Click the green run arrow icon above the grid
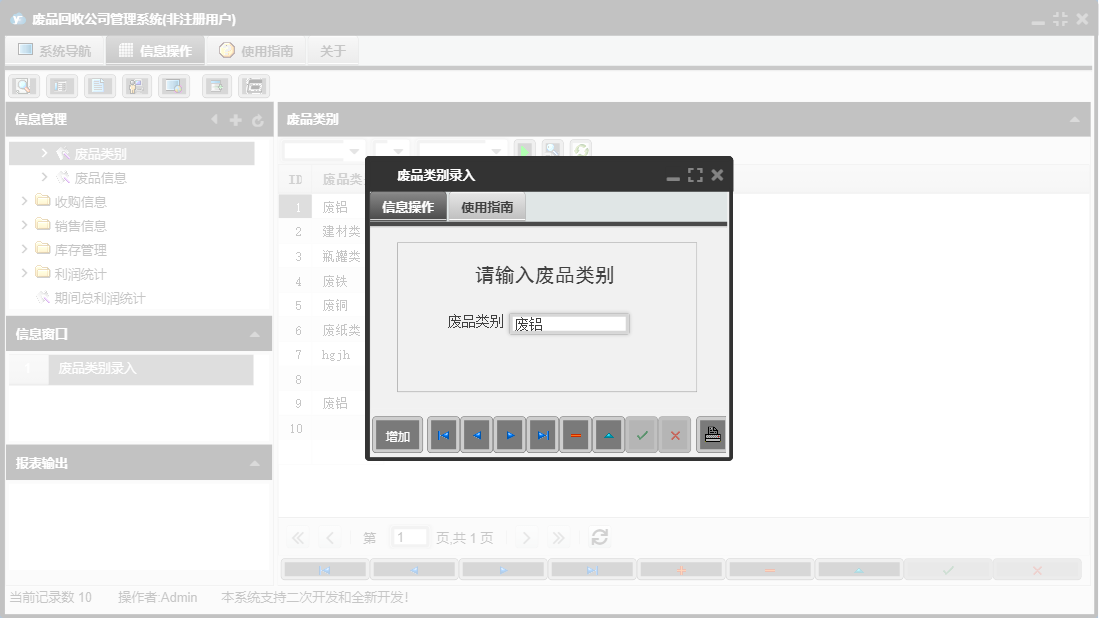Viewport: 1099px width, 618px height. (x=523, y=150)
